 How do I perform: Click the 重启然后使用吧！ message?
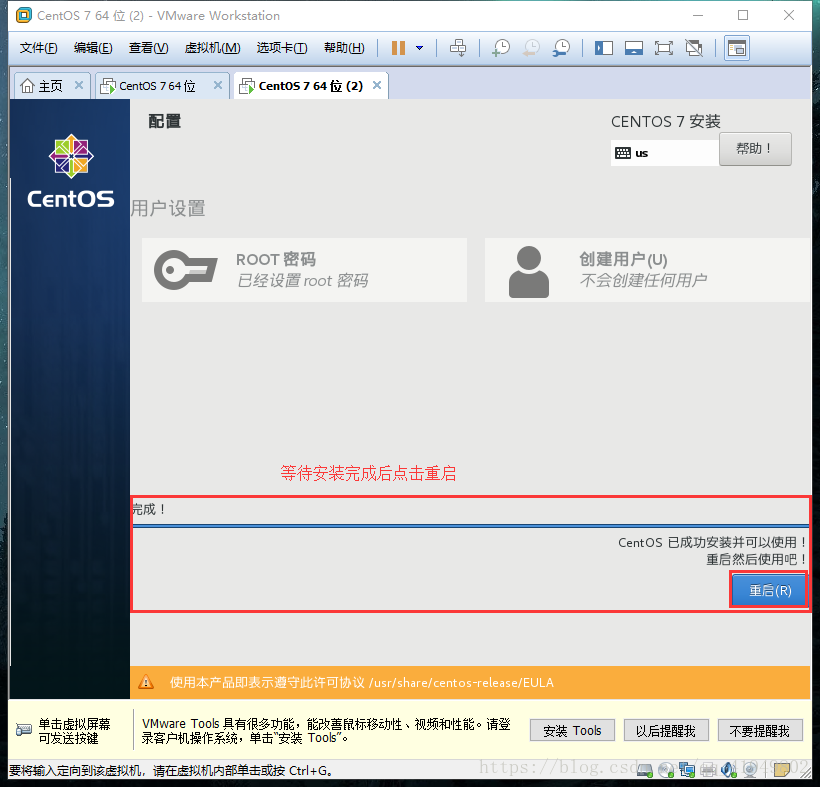757,560
